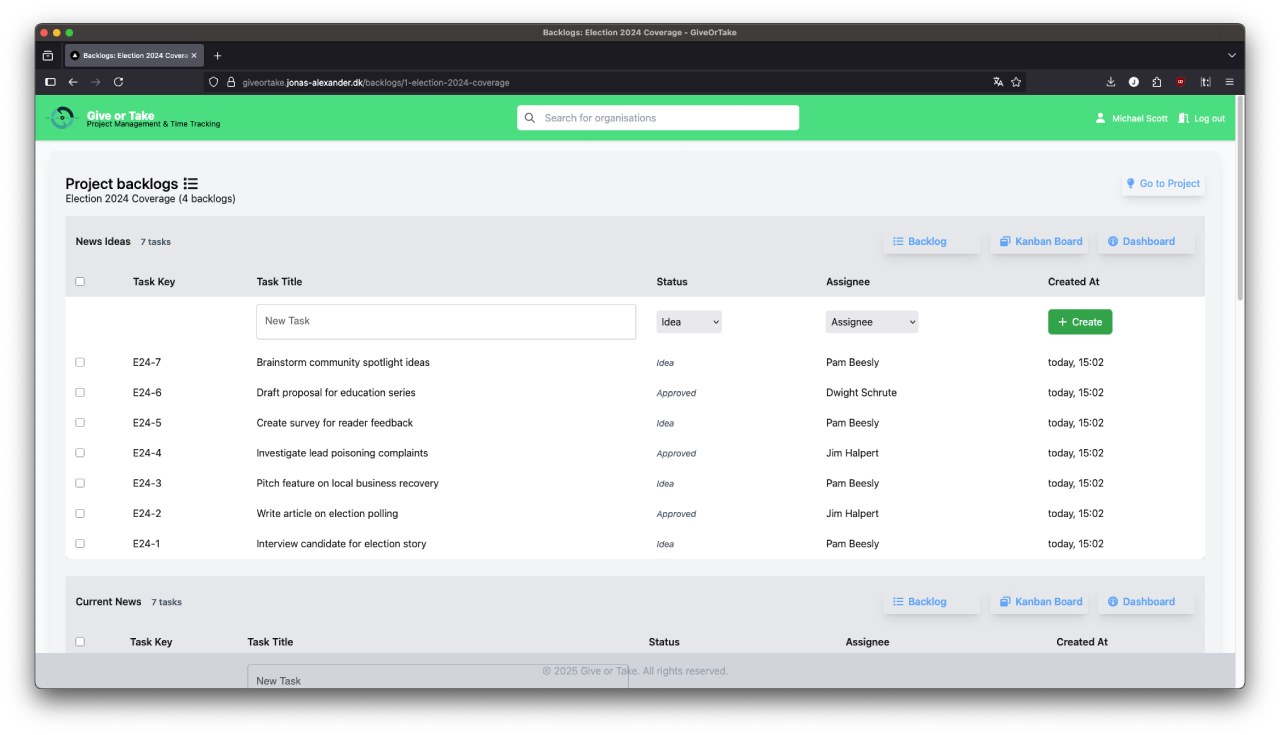Click the browser extensions puzzle icon
This screenshot has width=1280, height=735.
[x=1157, y=82]
